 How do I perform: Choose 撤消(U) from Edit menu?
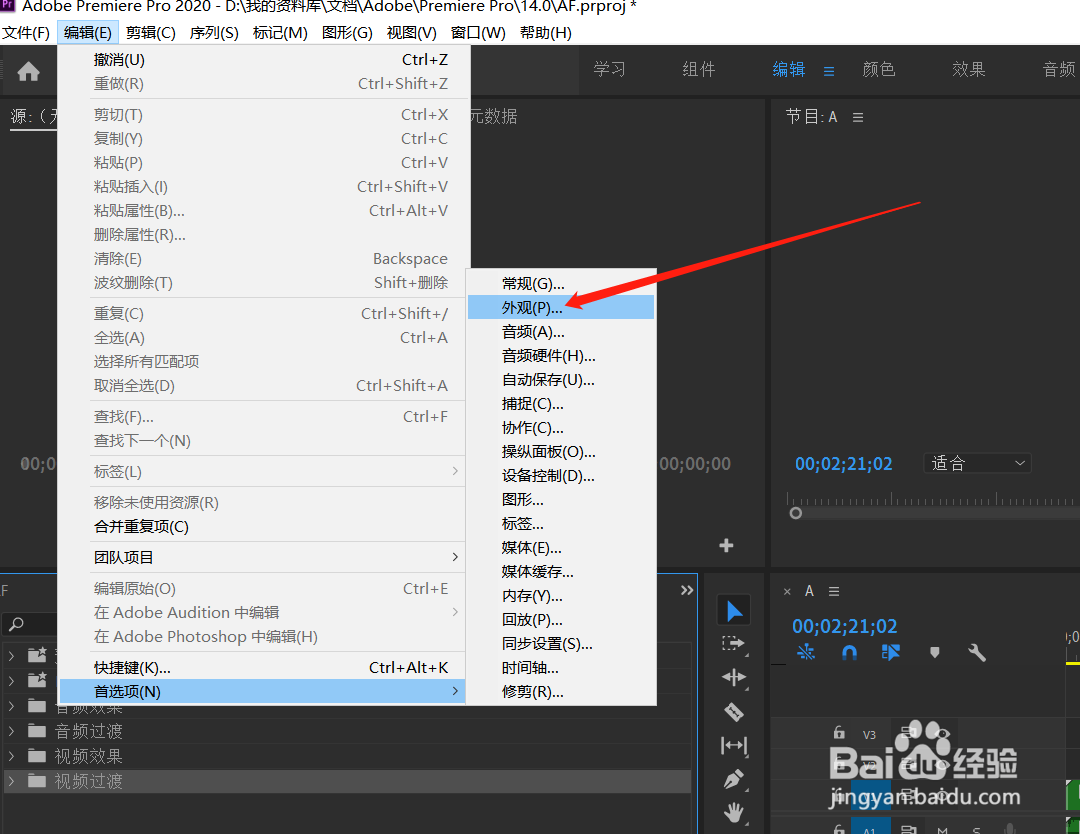pos(262,60)
